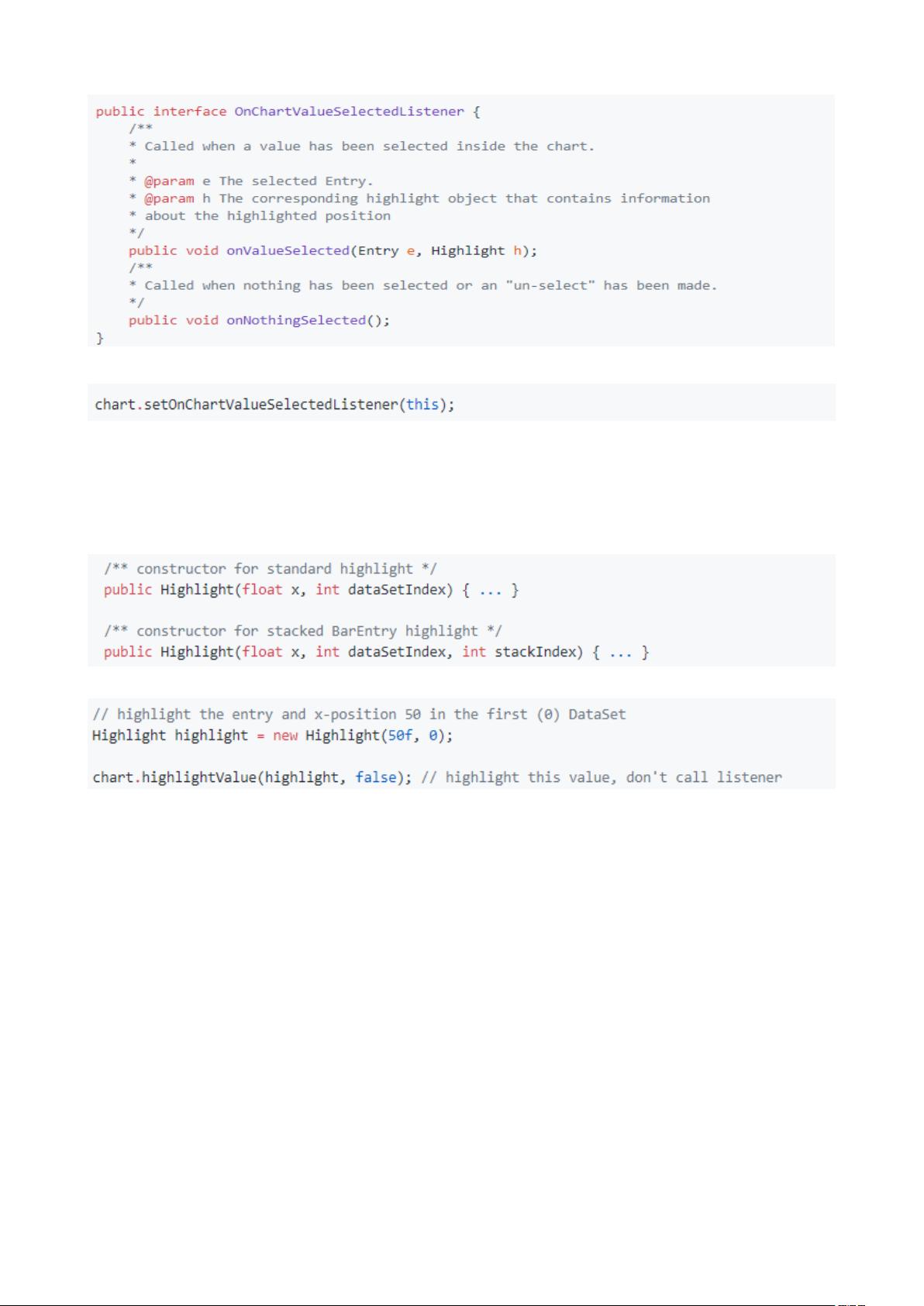Click the 'public Highlight(float x, int dataSetIndex)' line
The width and height of the screenshot is (924, 1306).
311,590
